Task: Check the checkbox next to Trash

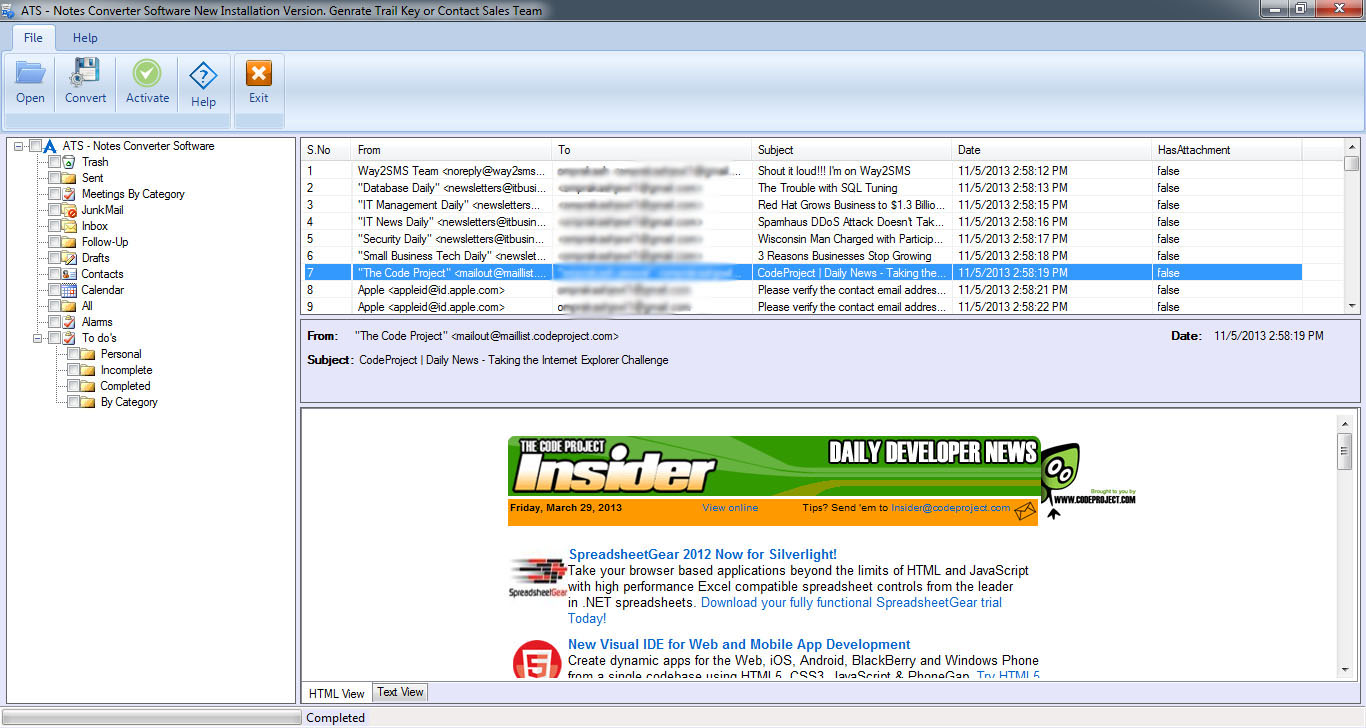Action: pyautogui.click(x=53, y=162)
